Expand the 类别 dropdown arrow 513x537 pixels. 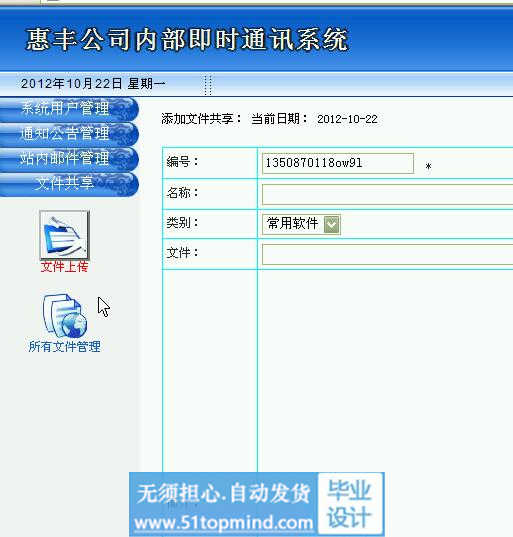click(x=331, y=224)
